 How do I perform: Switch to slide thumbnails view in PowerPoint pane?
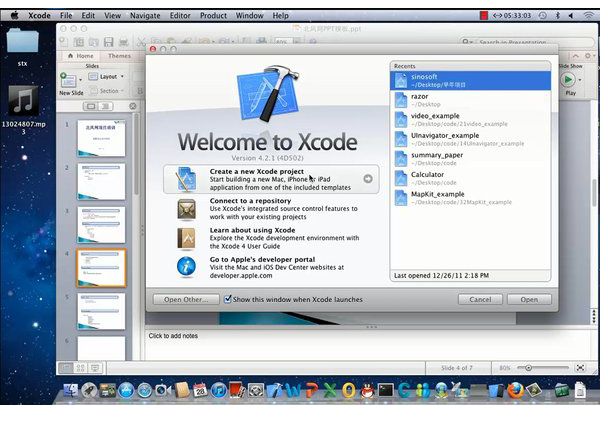92,106
